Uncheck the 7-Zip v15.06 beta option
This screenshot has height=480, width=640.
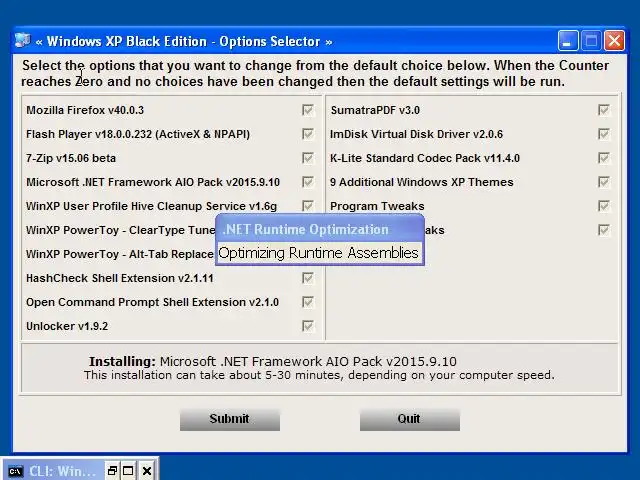308,158
